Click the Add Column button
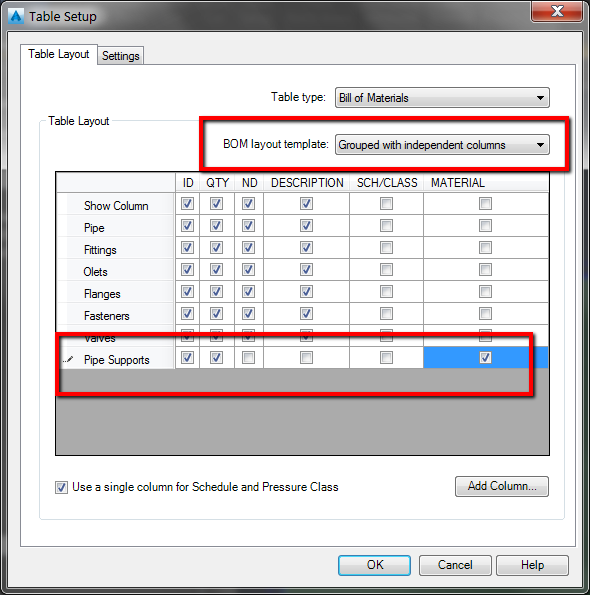This screenshot has width=590, height=595. pos(502,486)
